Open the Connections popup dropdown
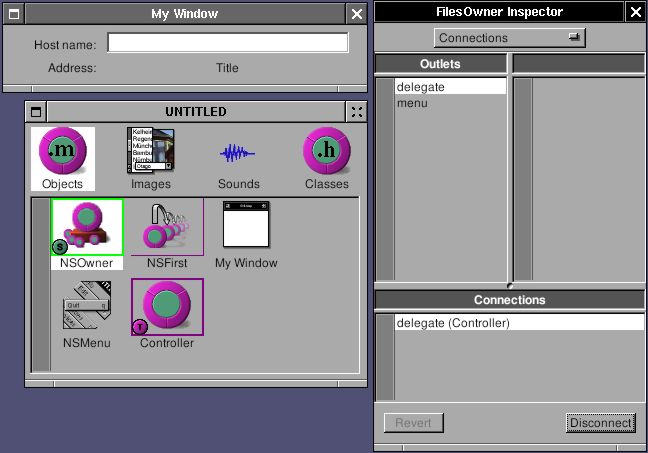 pos(509,38)
